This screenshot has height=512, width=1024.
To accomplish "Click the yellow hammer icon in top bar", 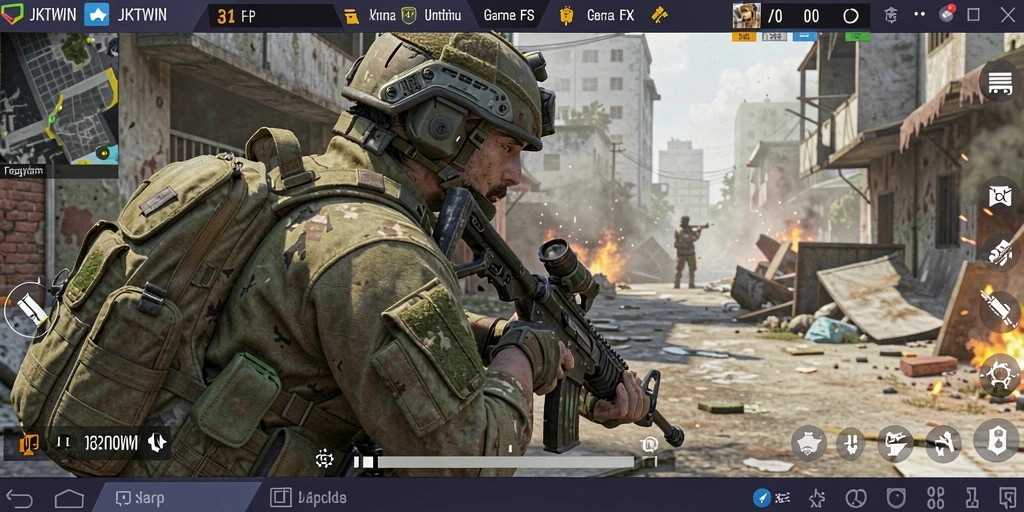I will (x=659, y=14).
